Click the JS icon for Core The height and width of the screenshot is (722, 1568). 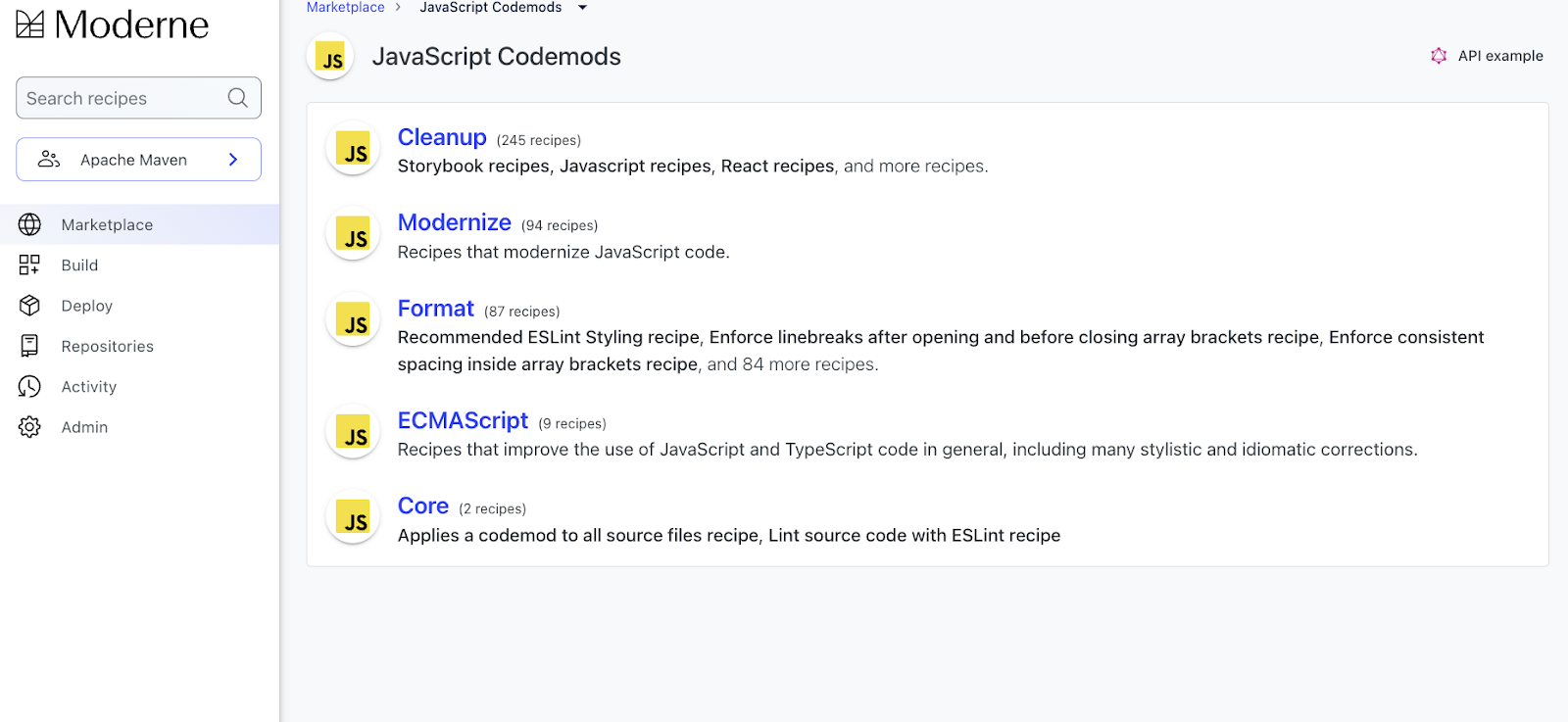[353, 517]
